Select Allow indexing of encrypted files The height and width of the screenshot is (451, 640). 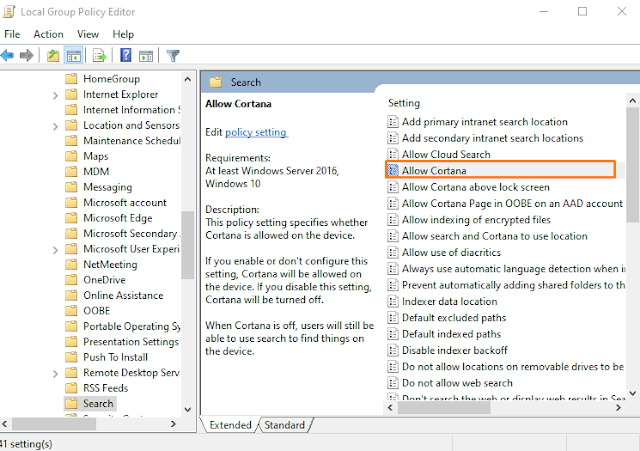[x=476, y=220]
